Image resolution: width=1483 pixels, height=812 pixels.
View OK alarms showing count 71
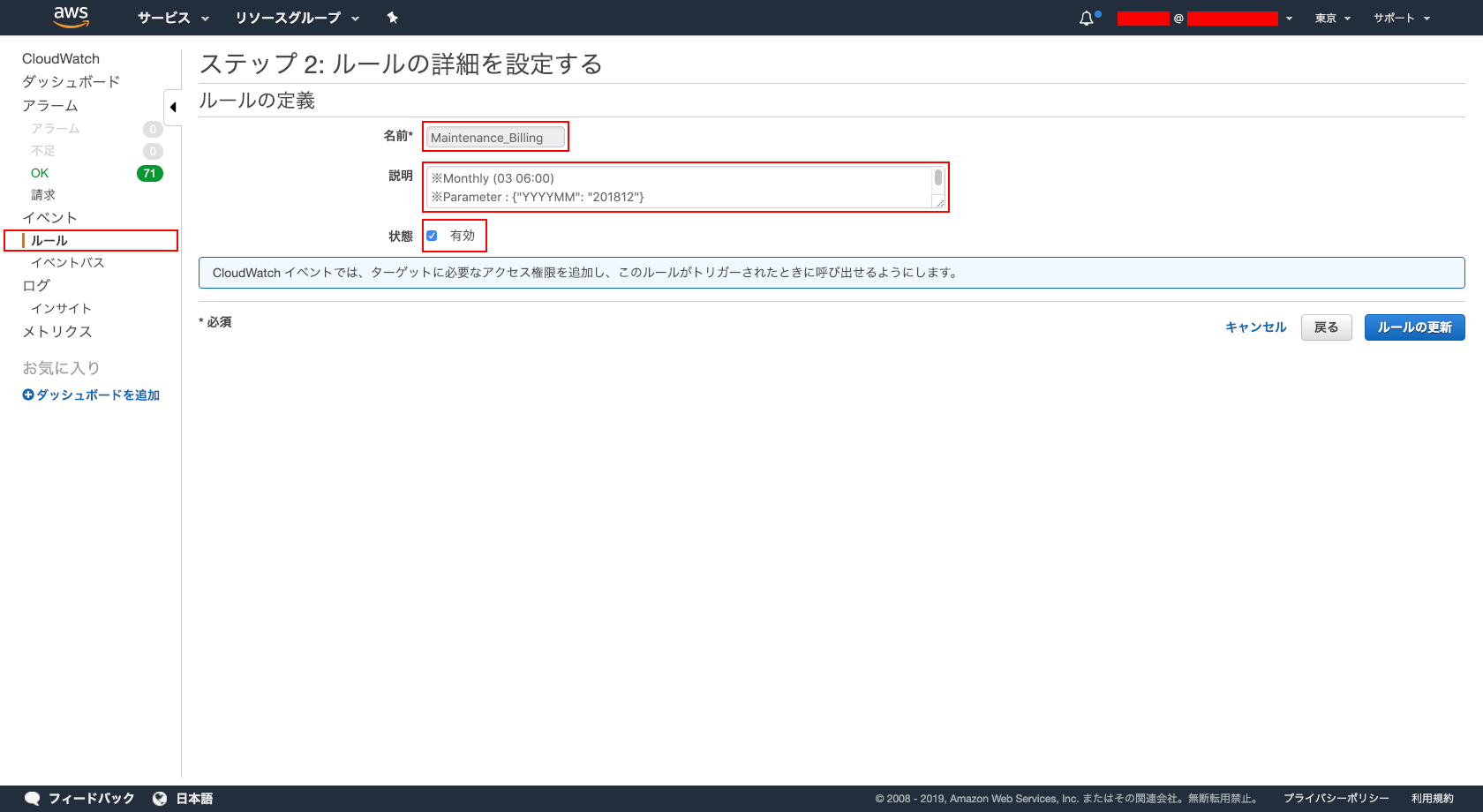[39, 172]
